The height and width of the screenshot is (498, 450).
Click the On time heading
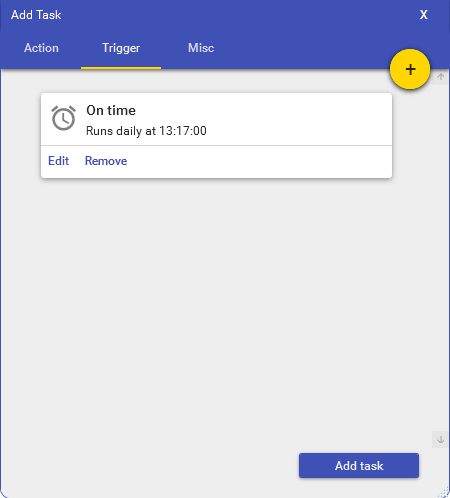pos(111,110)
